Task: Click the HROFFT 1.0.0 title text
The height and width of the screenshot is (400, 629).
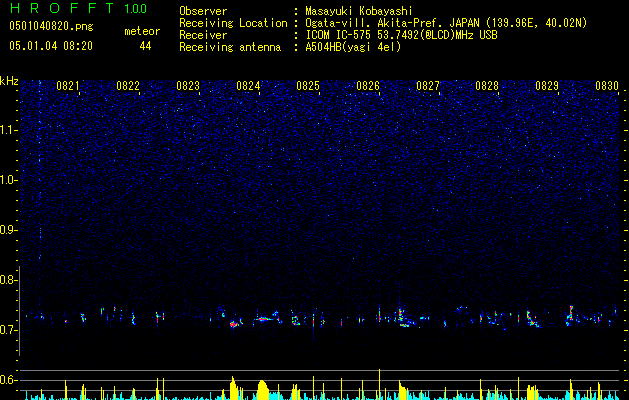Action: (78, 8)
